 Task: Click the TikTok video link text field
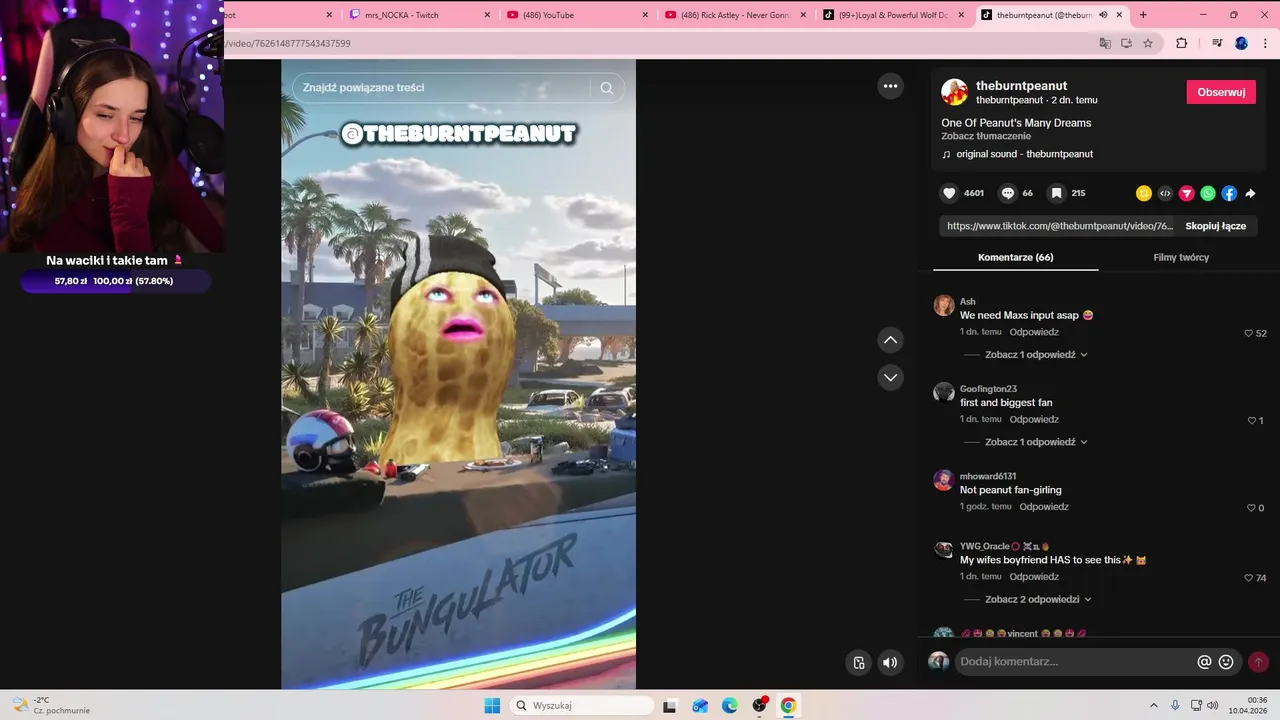tap(1060, 226)
